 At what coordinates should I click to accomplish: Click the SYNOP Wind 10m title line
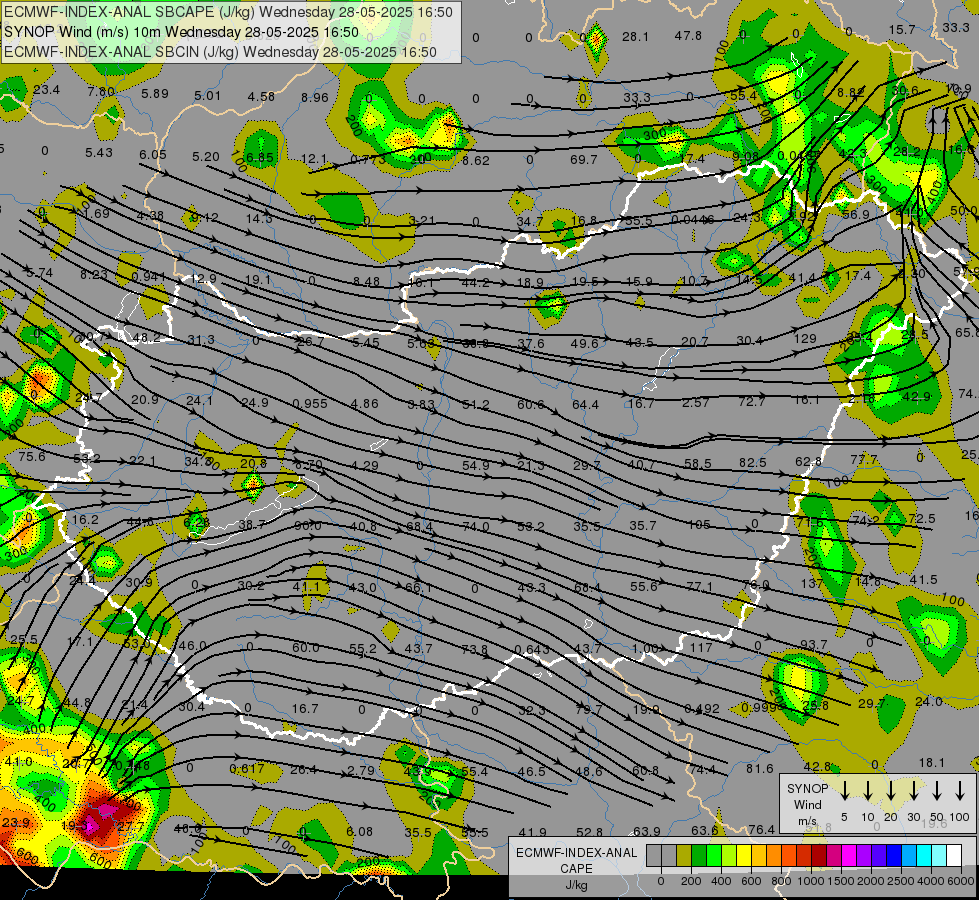tap(182, 32)
